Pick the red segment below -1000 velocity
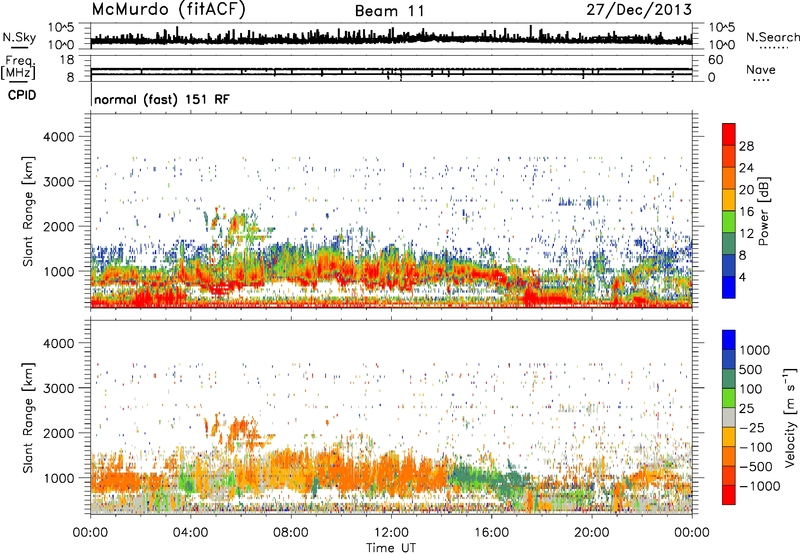Viewport: 800px width, 554px height. (x=729, y=495)
